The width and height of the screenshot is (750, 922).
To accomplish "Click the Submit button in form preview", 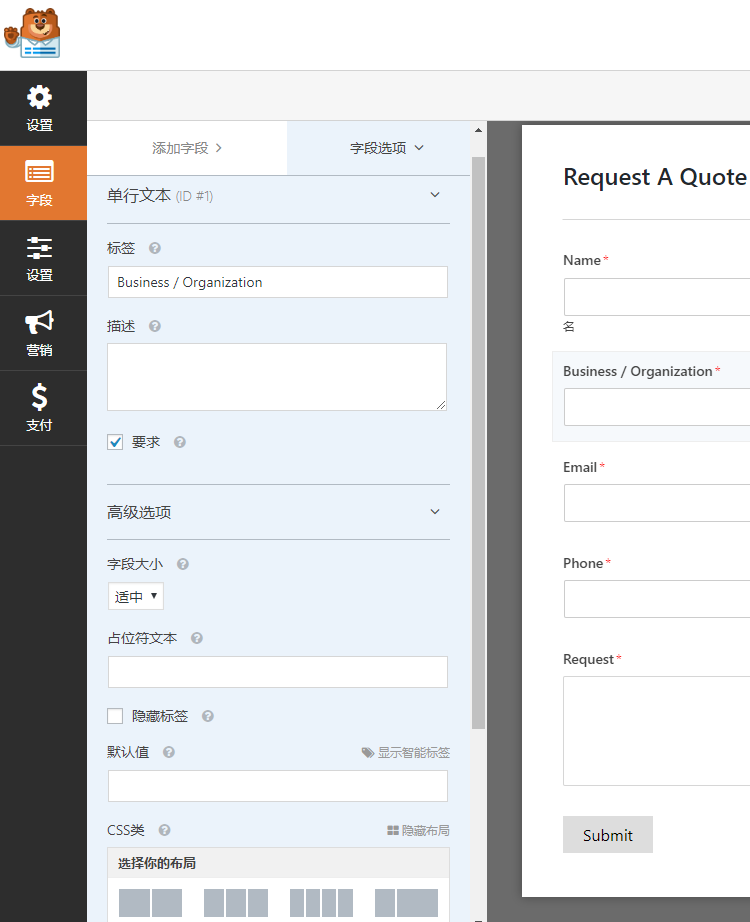I will point(607,835).
